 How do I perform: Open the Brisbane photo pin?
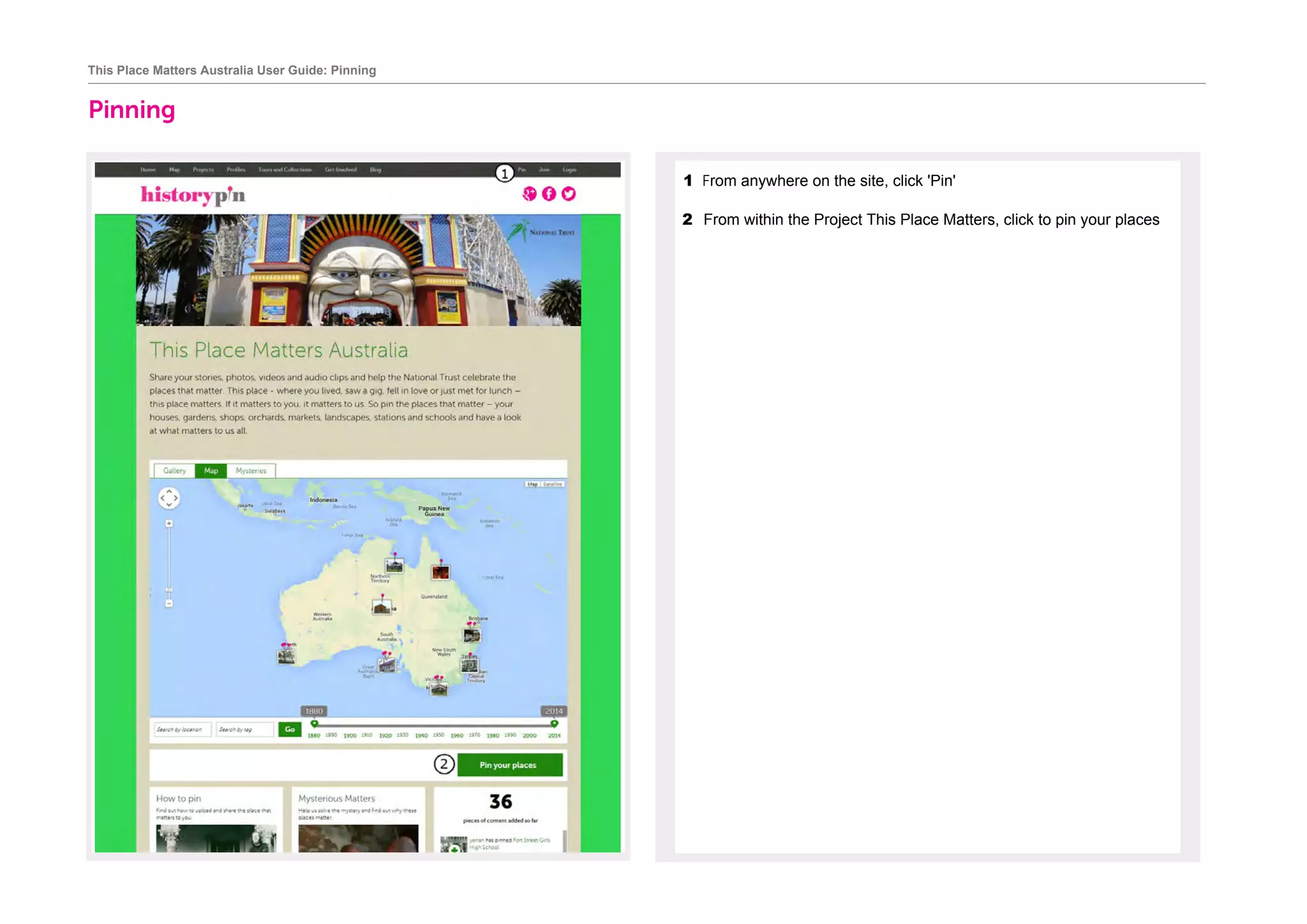(472, 635)
